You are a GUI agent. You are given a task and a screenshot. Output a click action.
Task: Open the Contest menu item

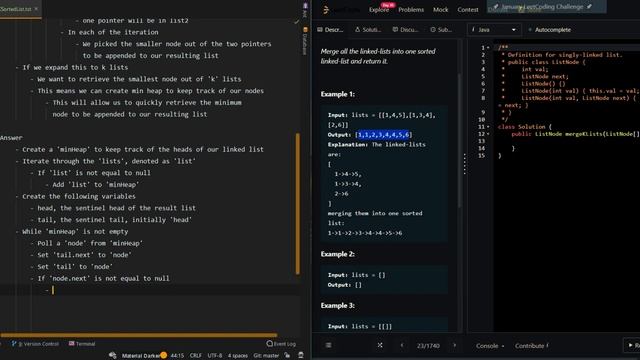pos(468,9)
